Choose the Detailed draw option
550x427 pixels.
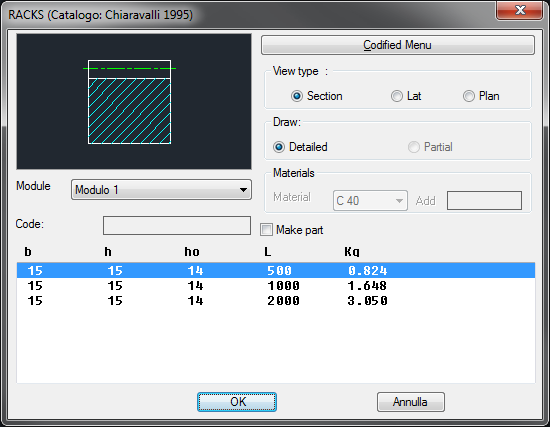[300, 147]
